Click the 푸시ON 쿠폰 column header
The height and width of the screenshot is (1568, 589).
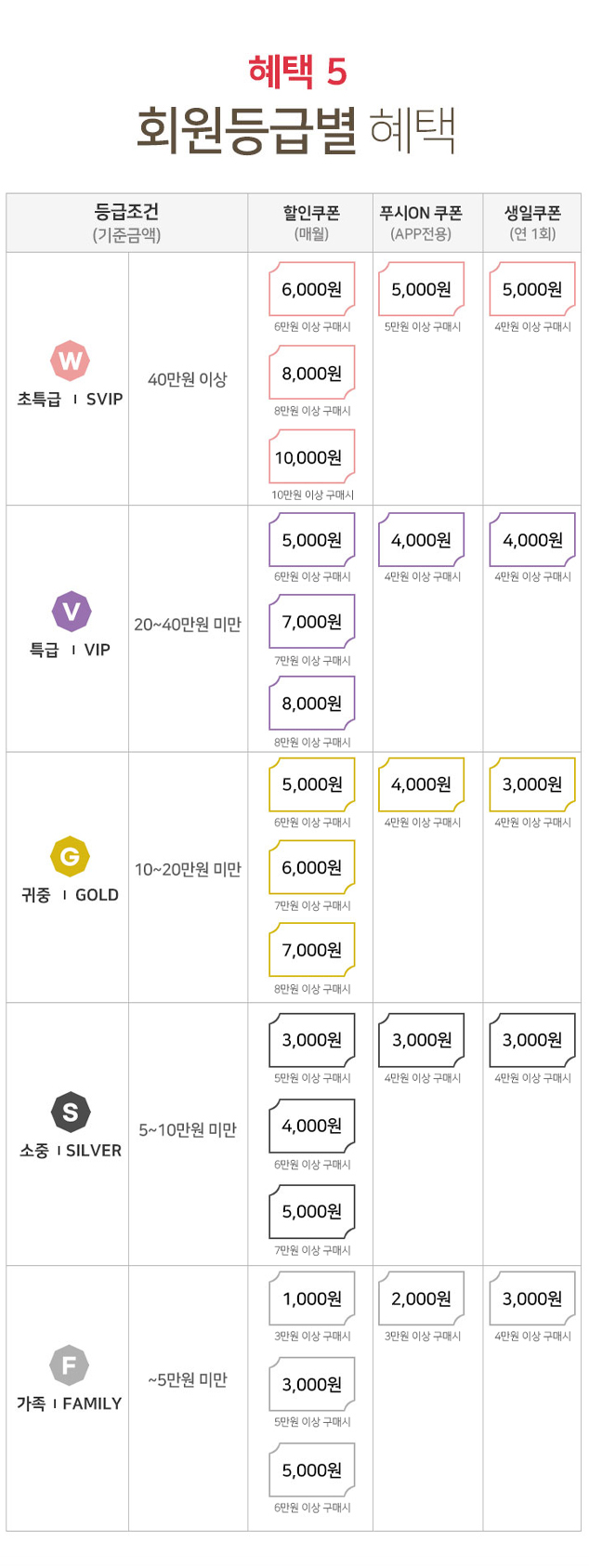(x=421, y=223)
